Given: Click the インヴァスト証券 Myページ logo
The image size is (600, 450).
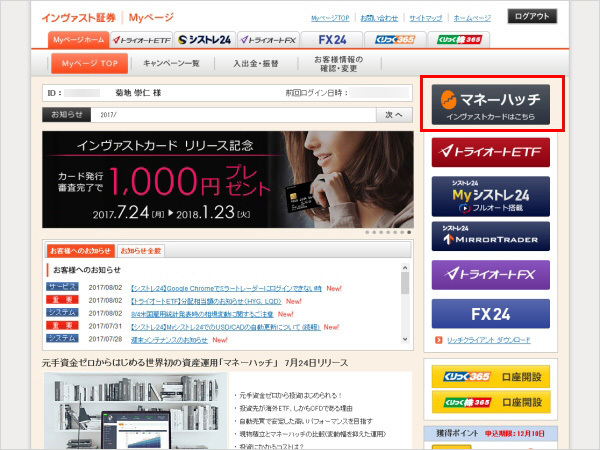Looking at the screenshot, I should (x=107, y=18).
